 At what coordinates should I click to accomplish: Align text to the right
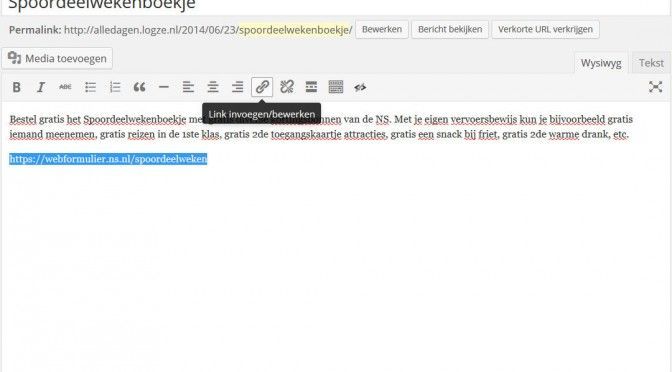tap(237, 87)
